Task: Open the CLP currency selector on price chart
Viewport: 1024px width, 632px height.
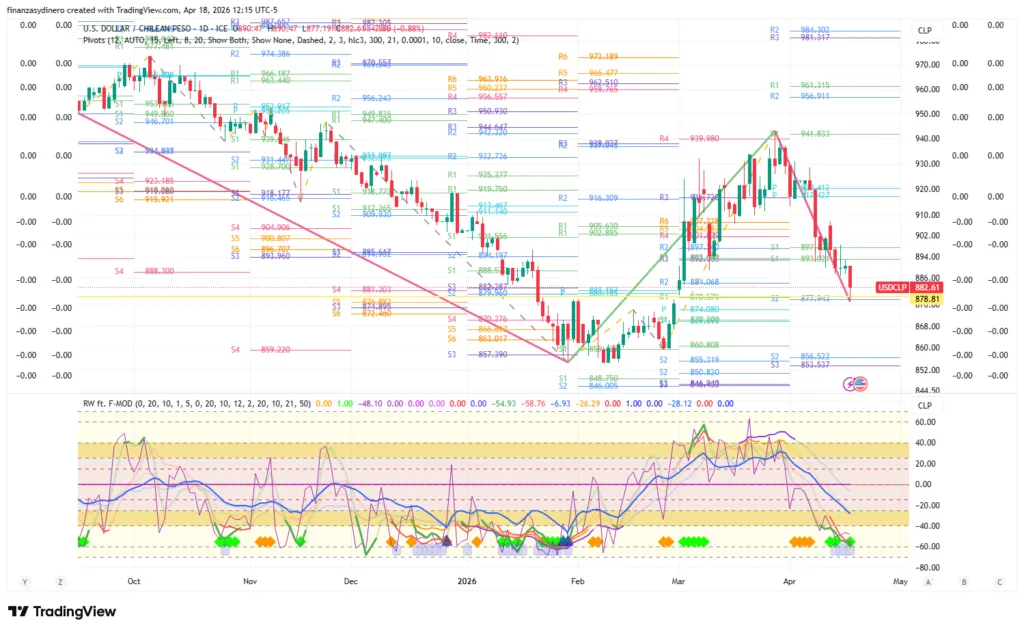Action: pos(925,31)
